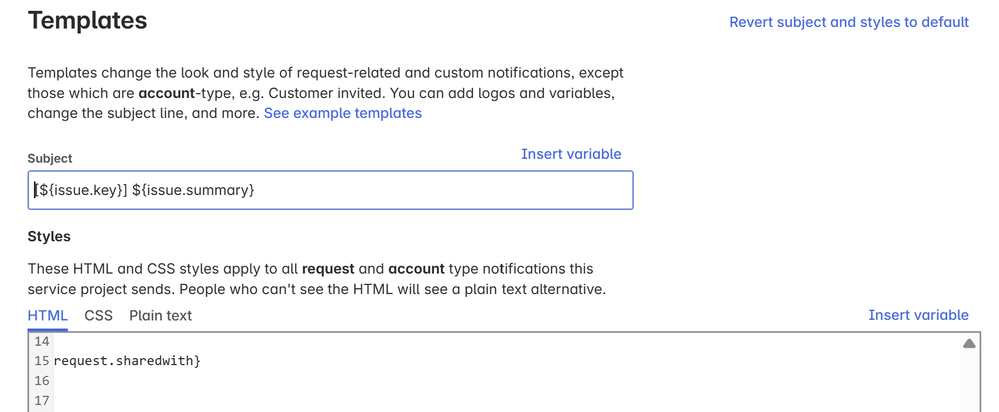Viewport: 999px width, 412px height.
Task: Switch to the CSS tab
Action: (98, 316)
